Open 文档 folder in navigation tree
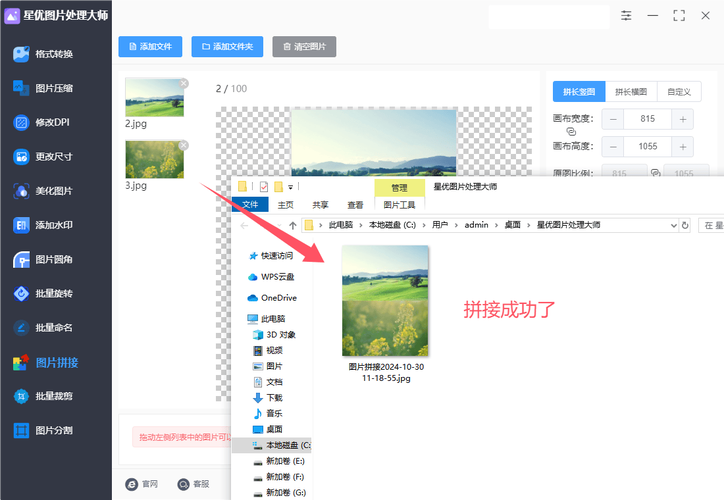The image size is (724, 500). coord(268,382)
